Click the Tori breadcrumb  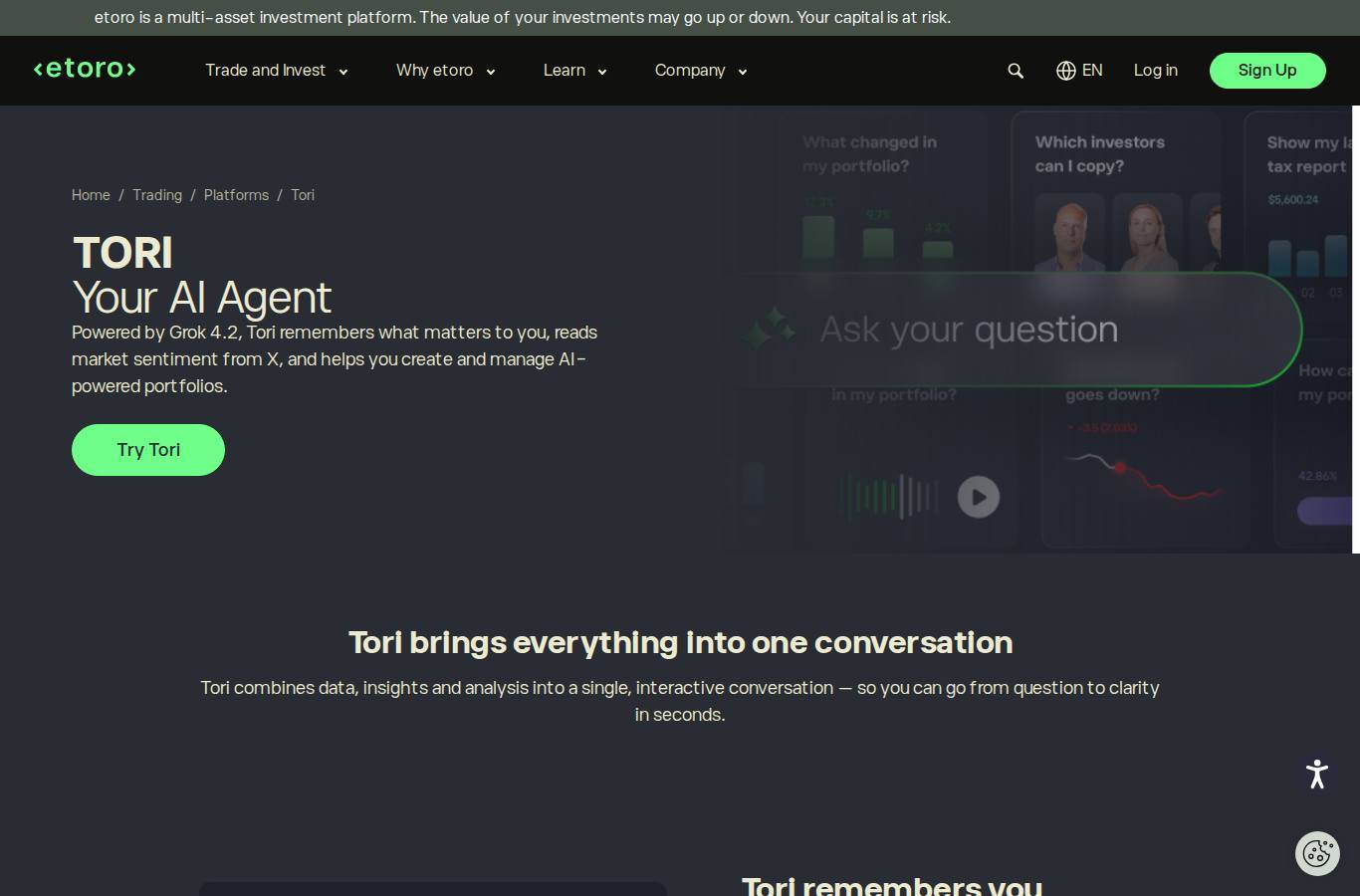tap(303, 195)
